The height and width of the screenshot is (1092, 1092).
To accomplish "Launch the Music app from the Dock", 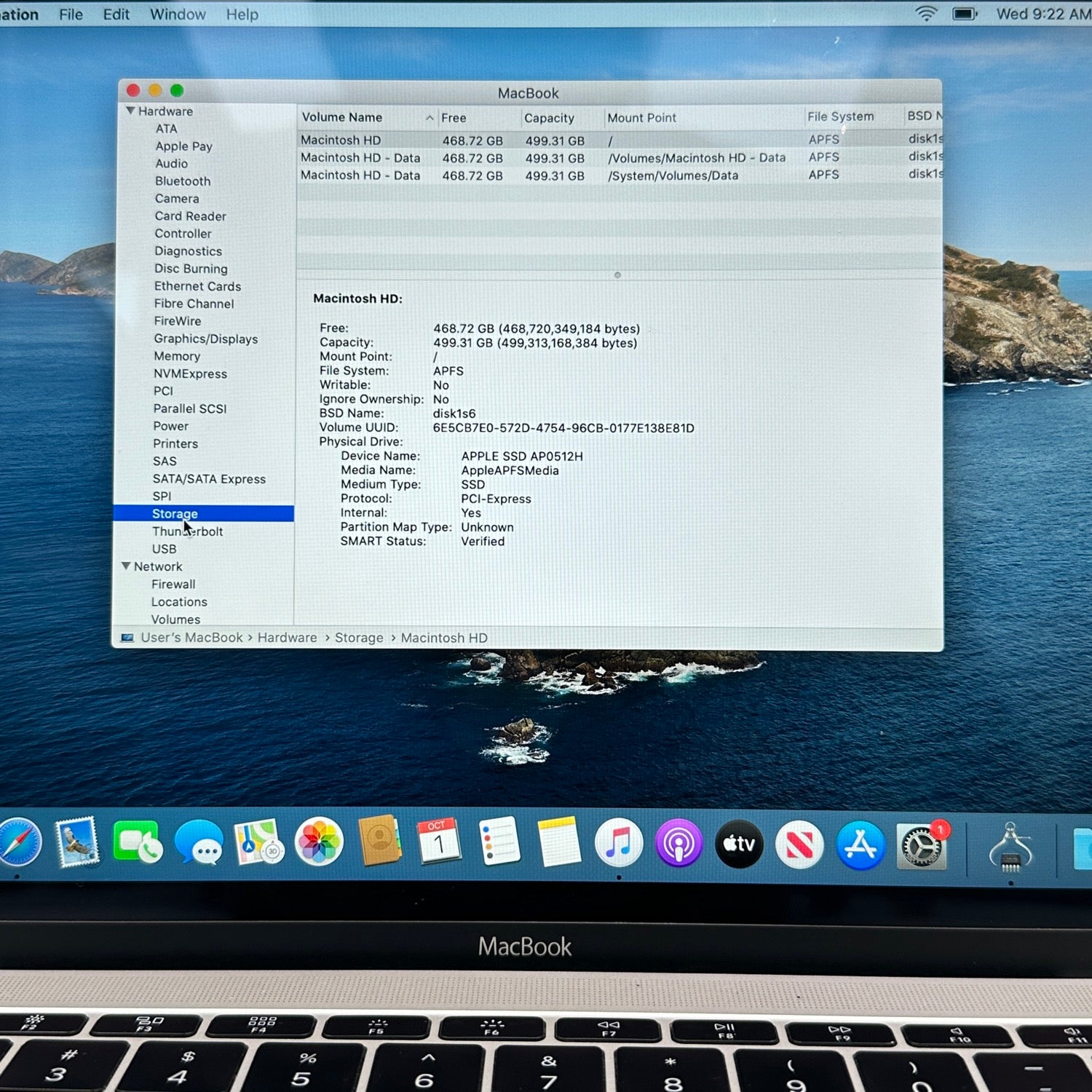I will point(618,844).
